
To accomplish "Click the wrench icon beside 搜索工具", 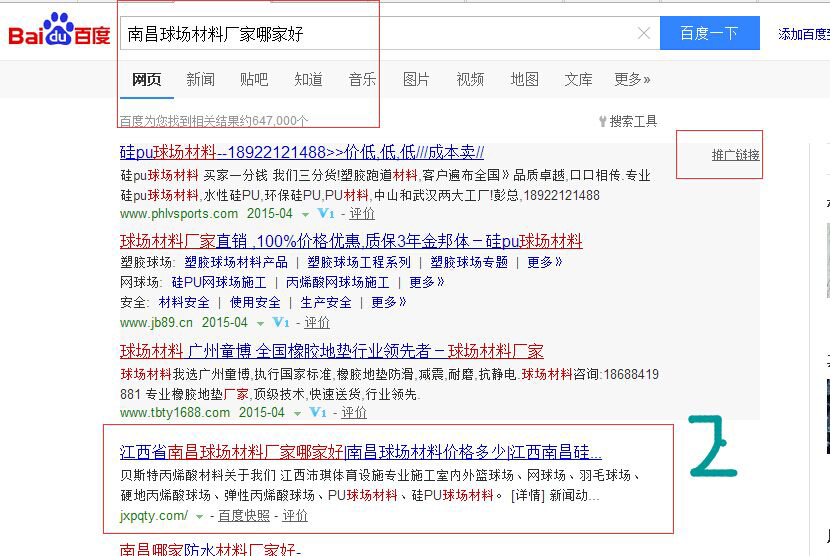I will [x=602, y=121].
